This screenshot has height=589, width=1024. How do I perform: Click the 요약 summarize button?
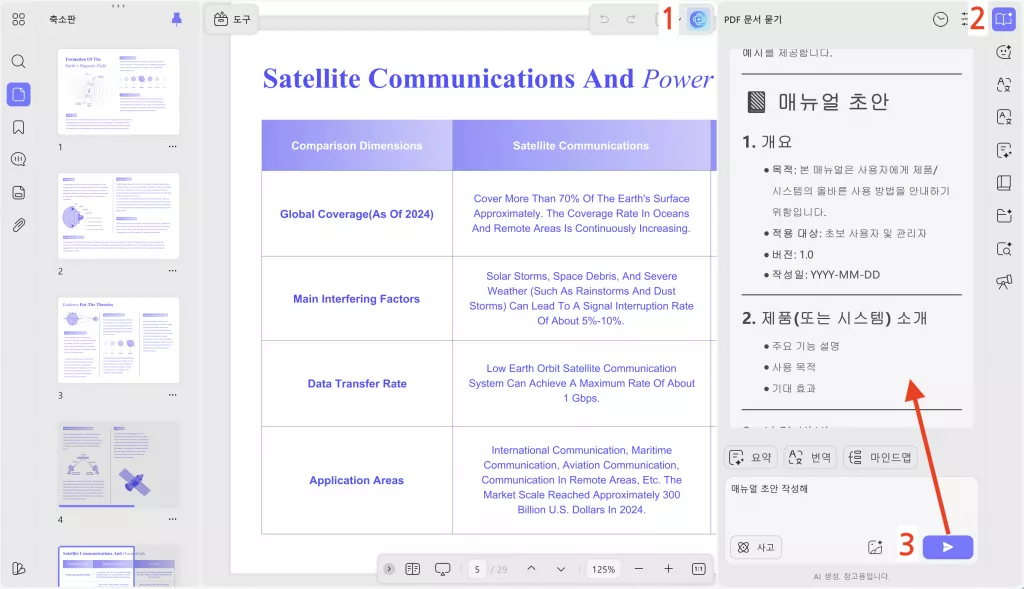(x=750, y=458)
